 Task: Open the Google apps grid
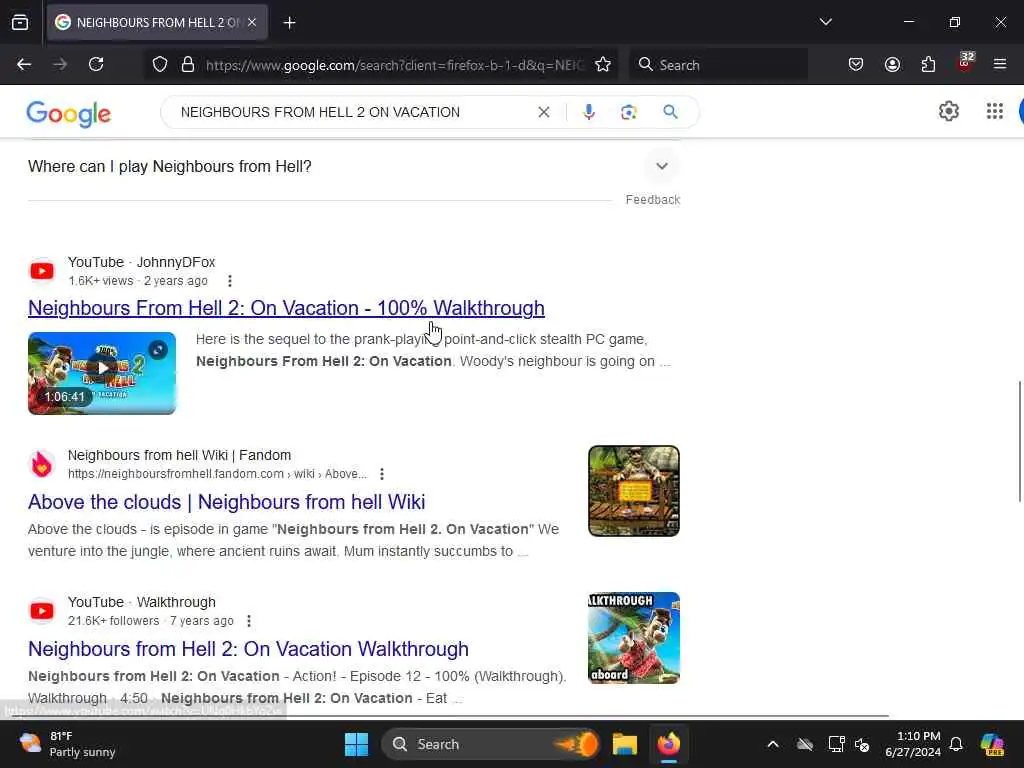(x=995, y=112)
